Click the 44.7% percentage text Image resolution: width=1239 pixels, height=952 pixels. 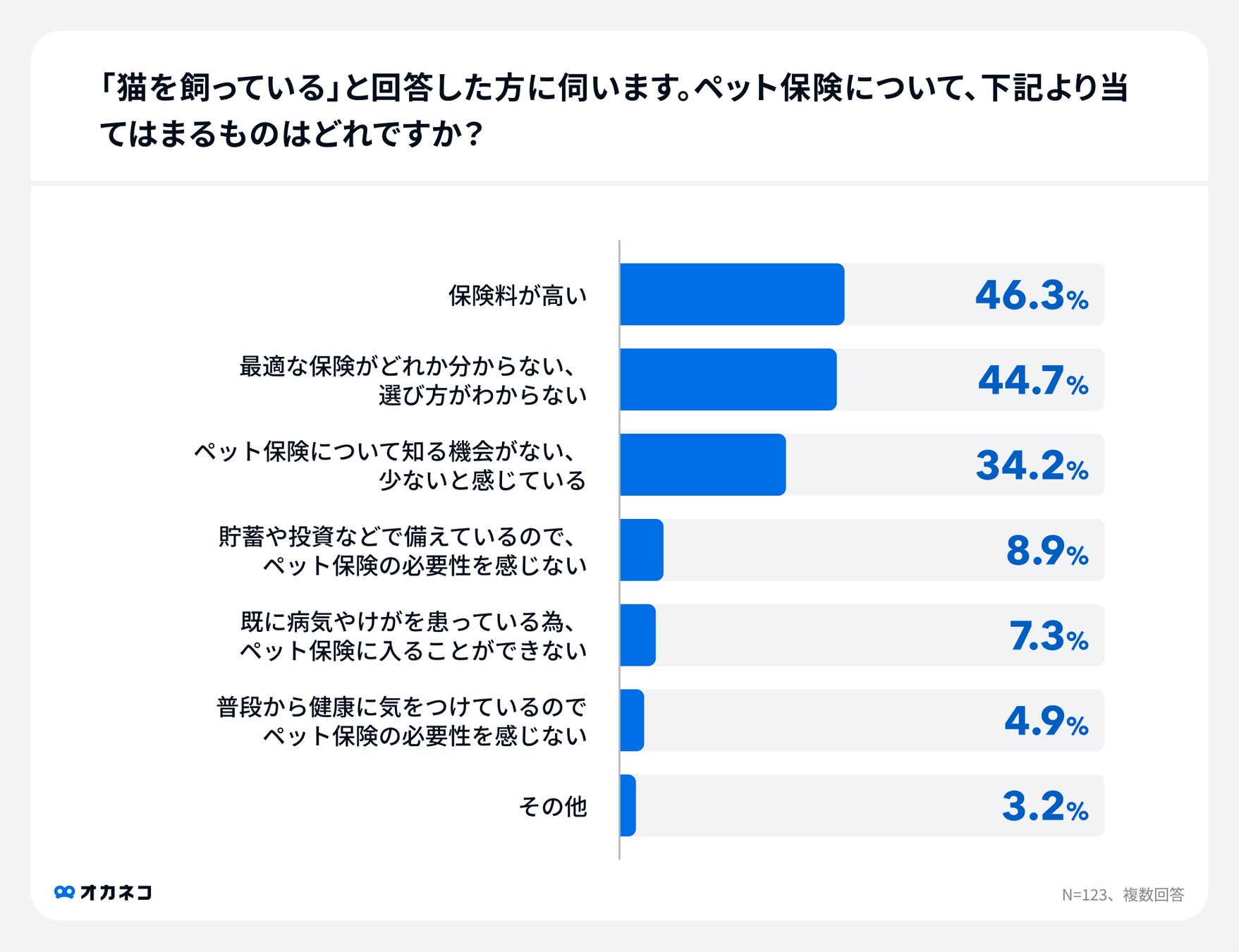(x=1033, y=380)
